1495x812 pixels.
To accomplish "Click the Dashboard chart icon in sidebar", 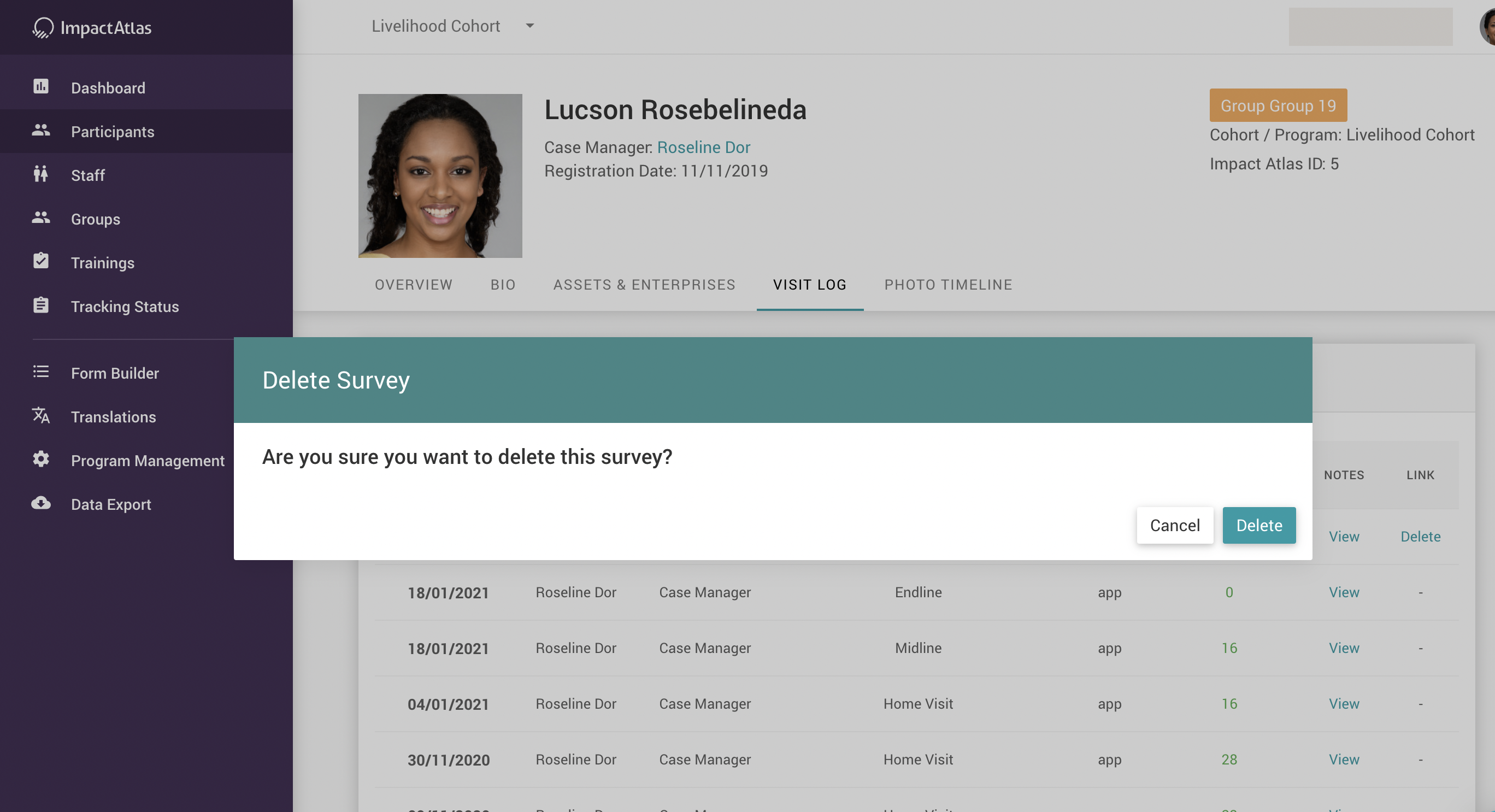I will click(x=40, y=86).
